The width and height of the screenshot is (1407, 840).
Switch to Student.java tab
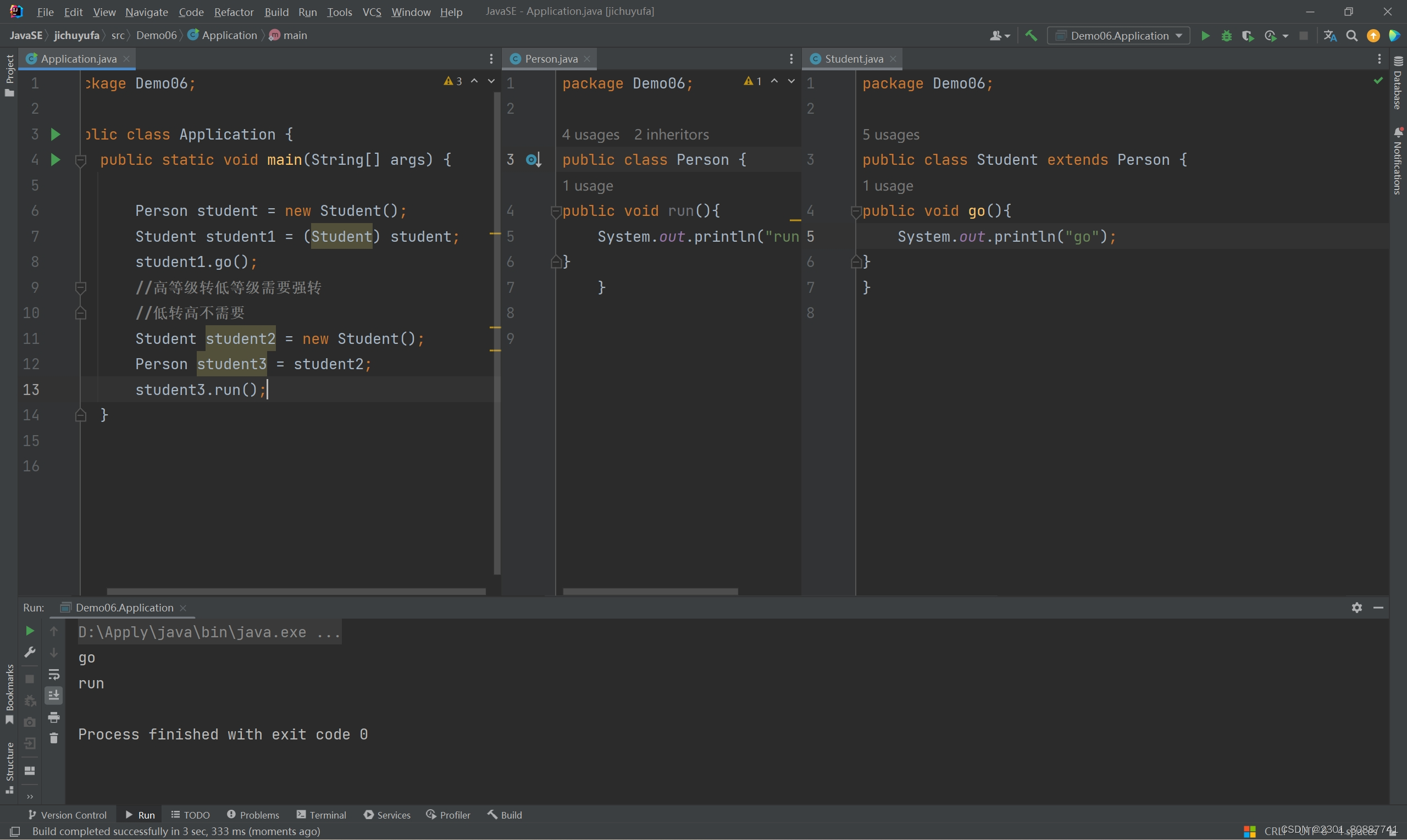tap(853, 59)
